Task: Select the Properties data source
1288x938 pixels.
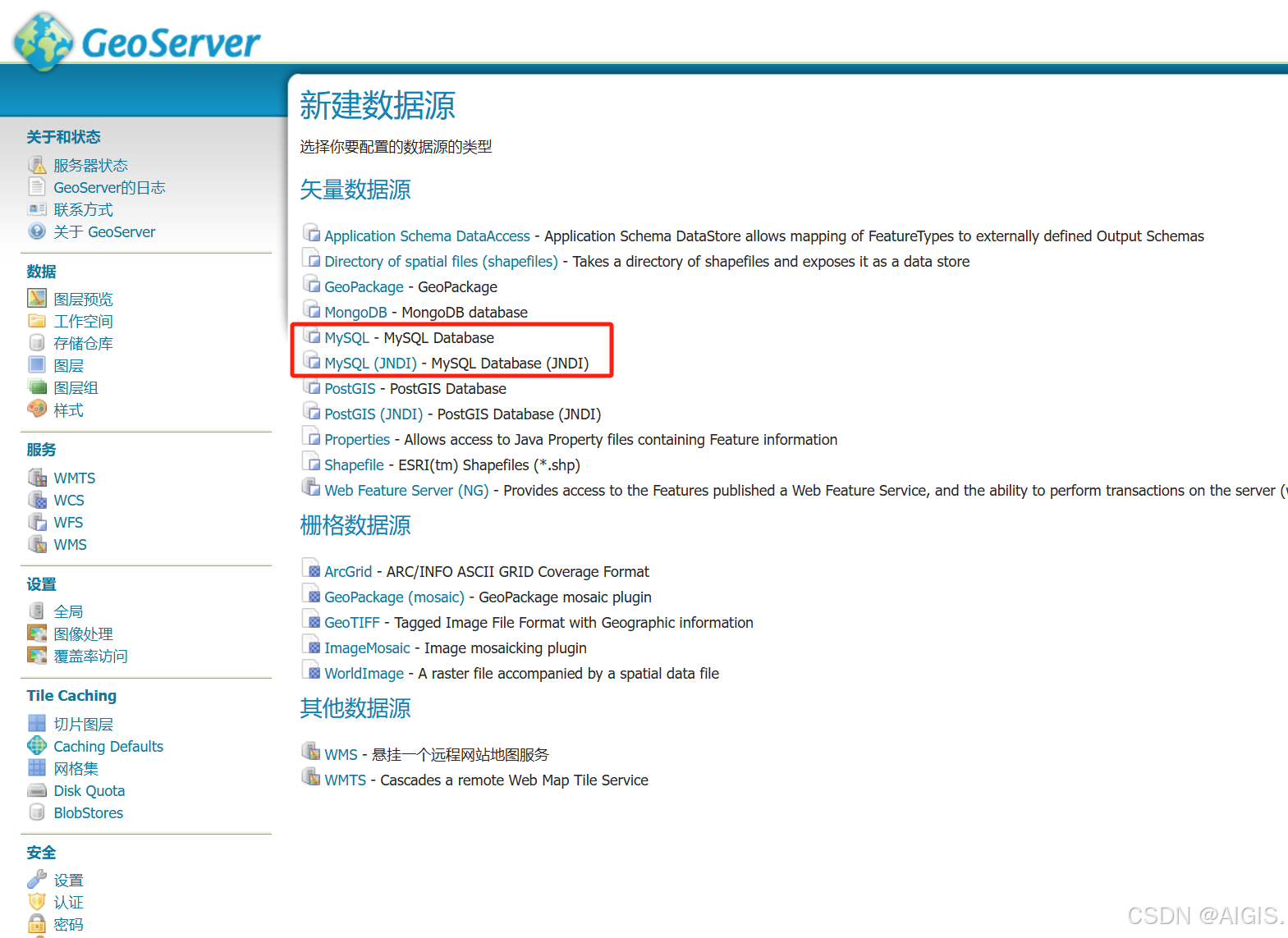Action: 357,440
